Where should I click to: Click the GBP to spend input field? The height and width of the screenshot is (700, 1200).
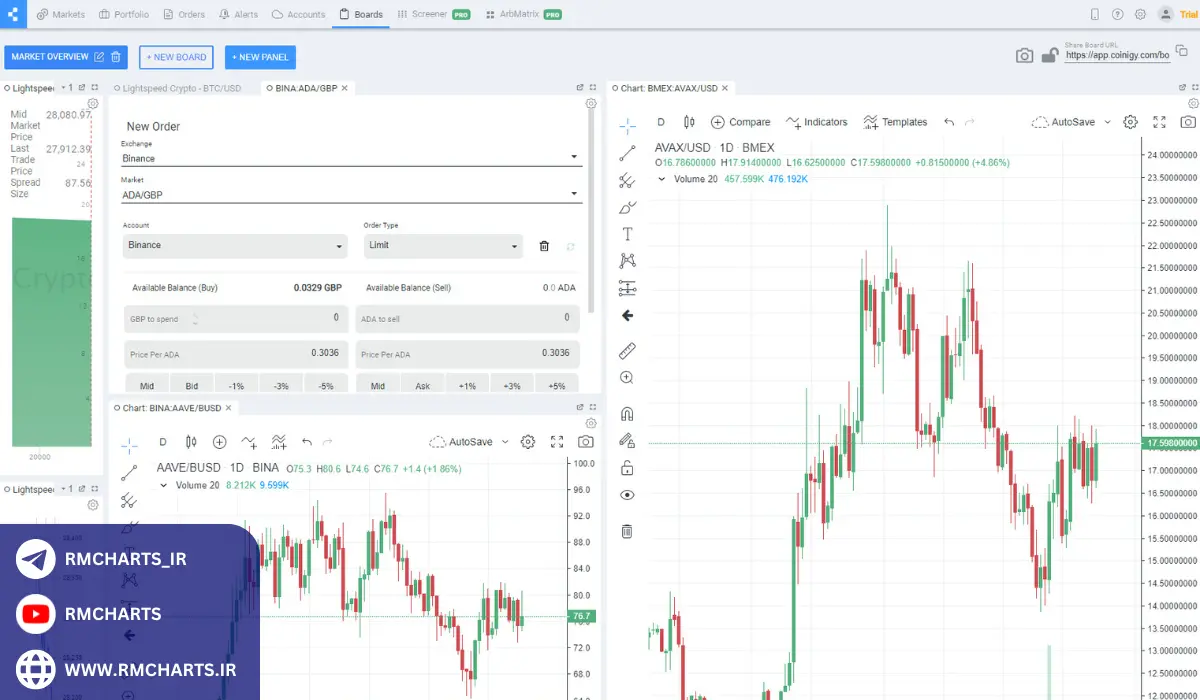(234, 318)
